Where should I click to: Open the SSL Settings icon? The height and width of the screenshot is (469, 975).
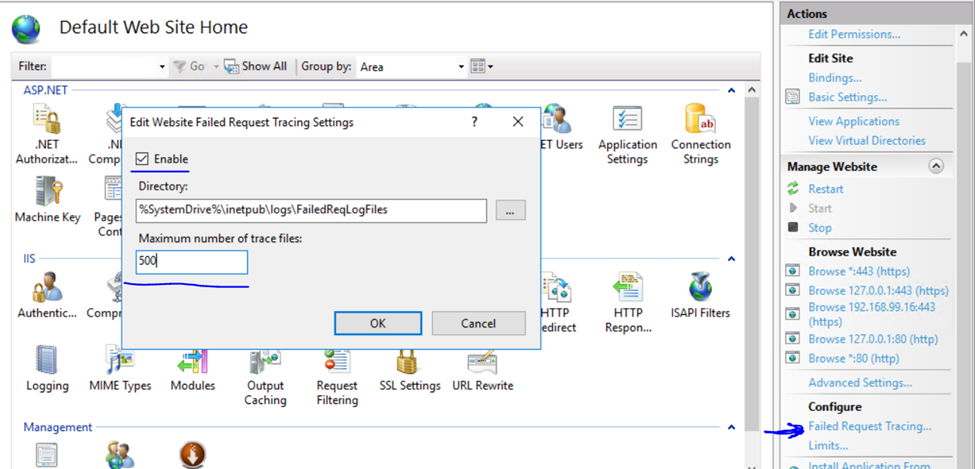[408, 364]
